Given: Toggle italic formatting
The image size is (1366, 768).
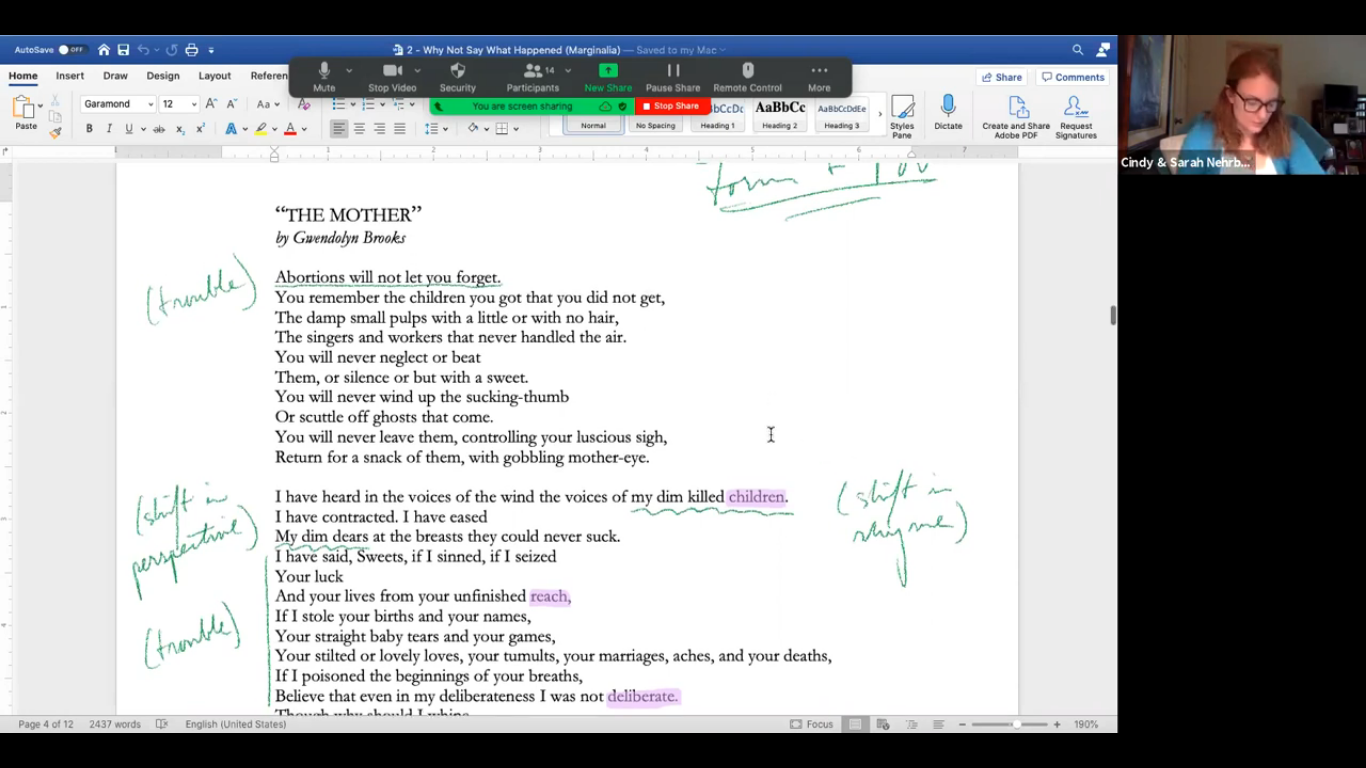Looking at the screenshot, I should point(109,129).
